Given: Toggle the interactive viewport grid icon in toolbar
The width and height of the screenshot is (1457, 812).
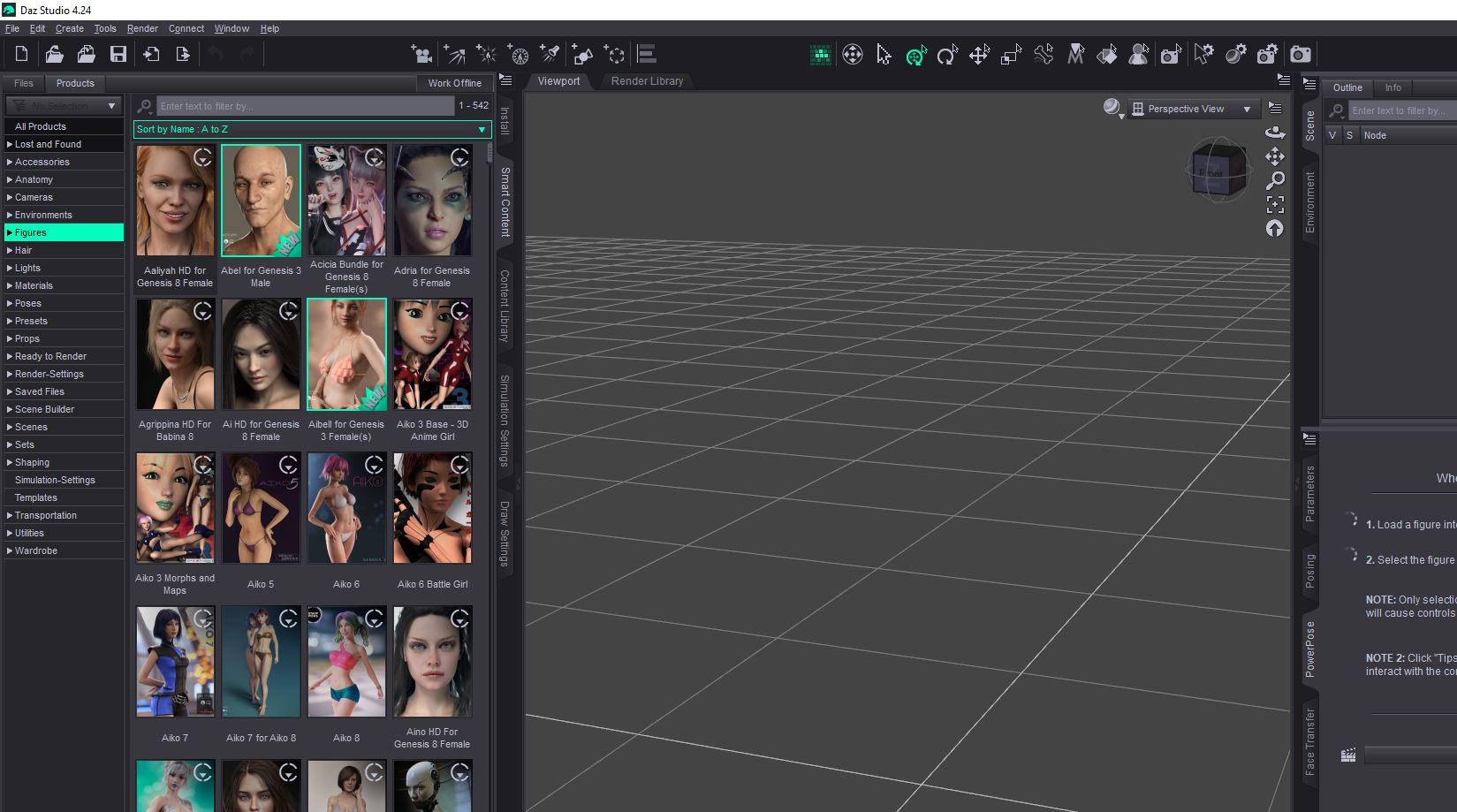Looking at the screenshot, I should pos(821,55).
